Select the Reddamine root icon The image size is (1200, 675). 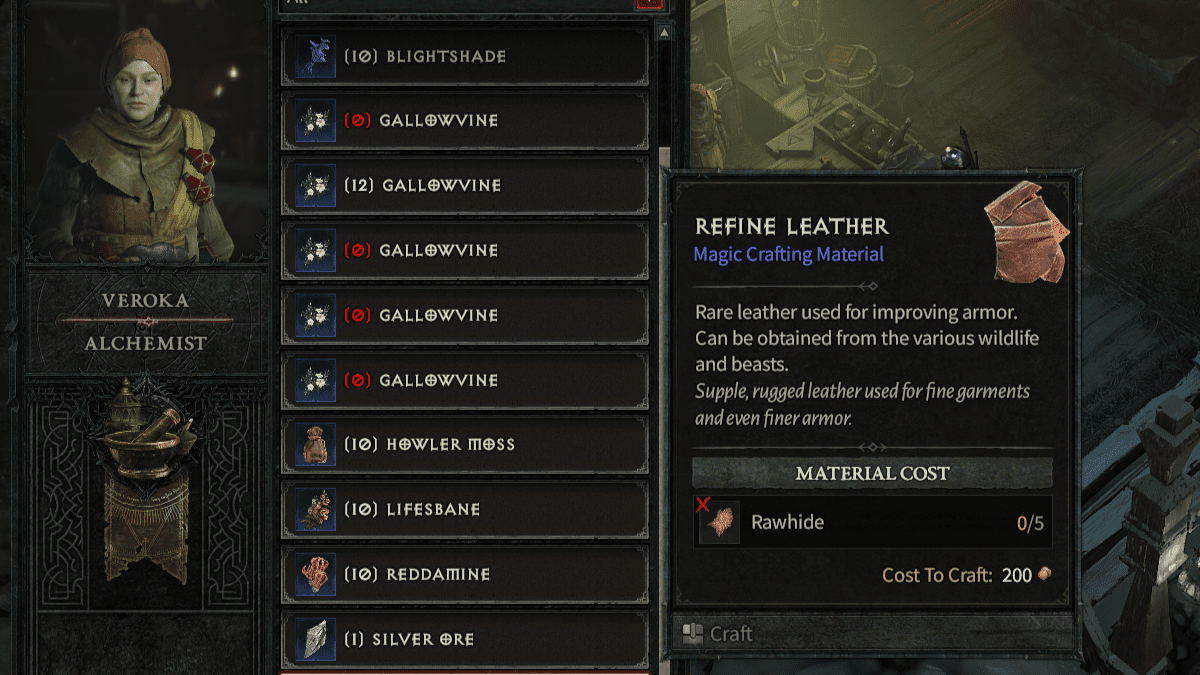pos(316,574)
